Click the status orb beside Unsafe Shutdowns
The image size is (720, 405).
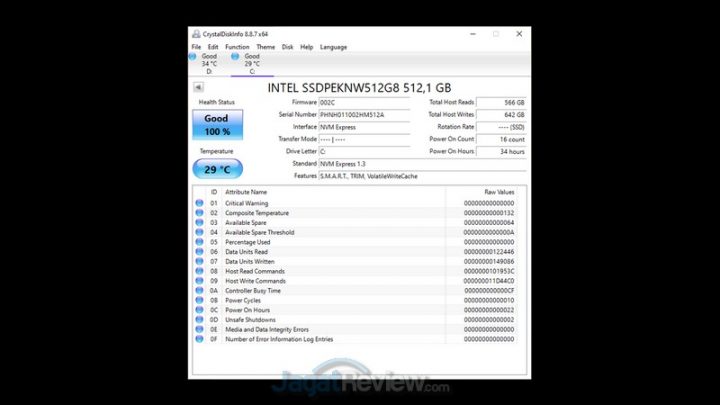pos(199,319)
